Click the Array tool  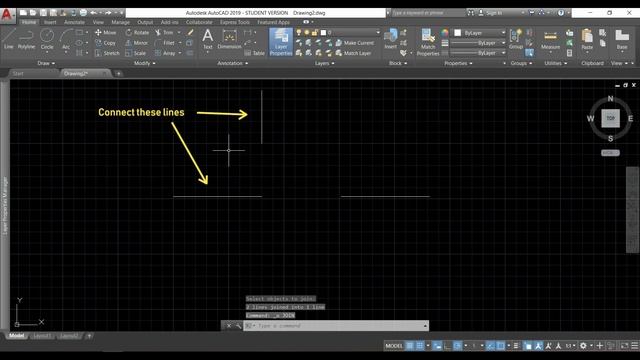pos(165,53)
